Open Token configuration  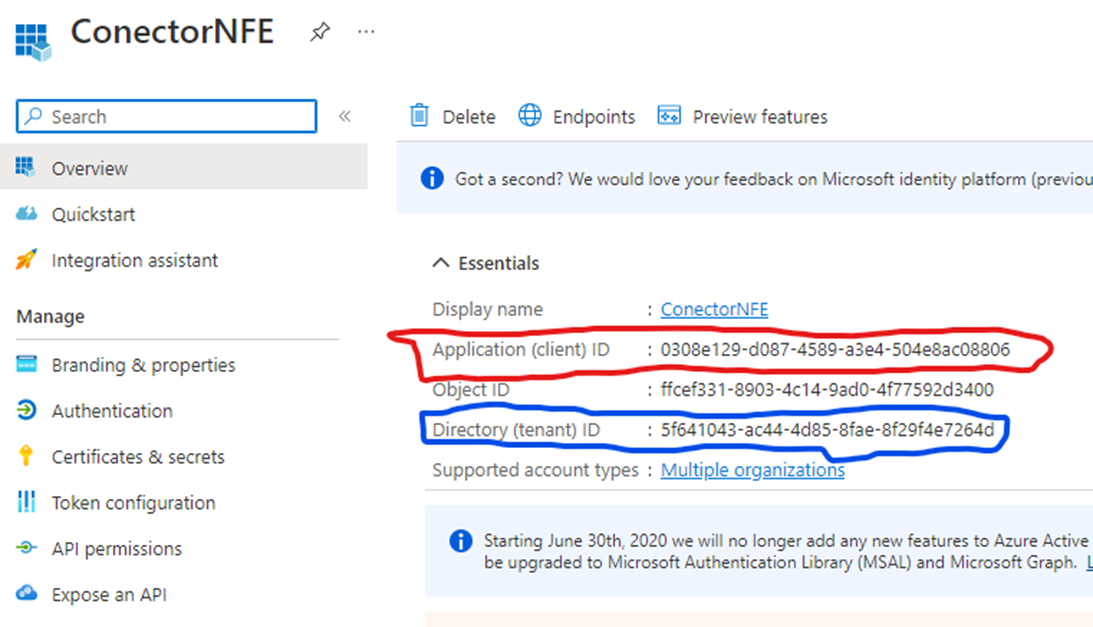[x=133, y=503]
